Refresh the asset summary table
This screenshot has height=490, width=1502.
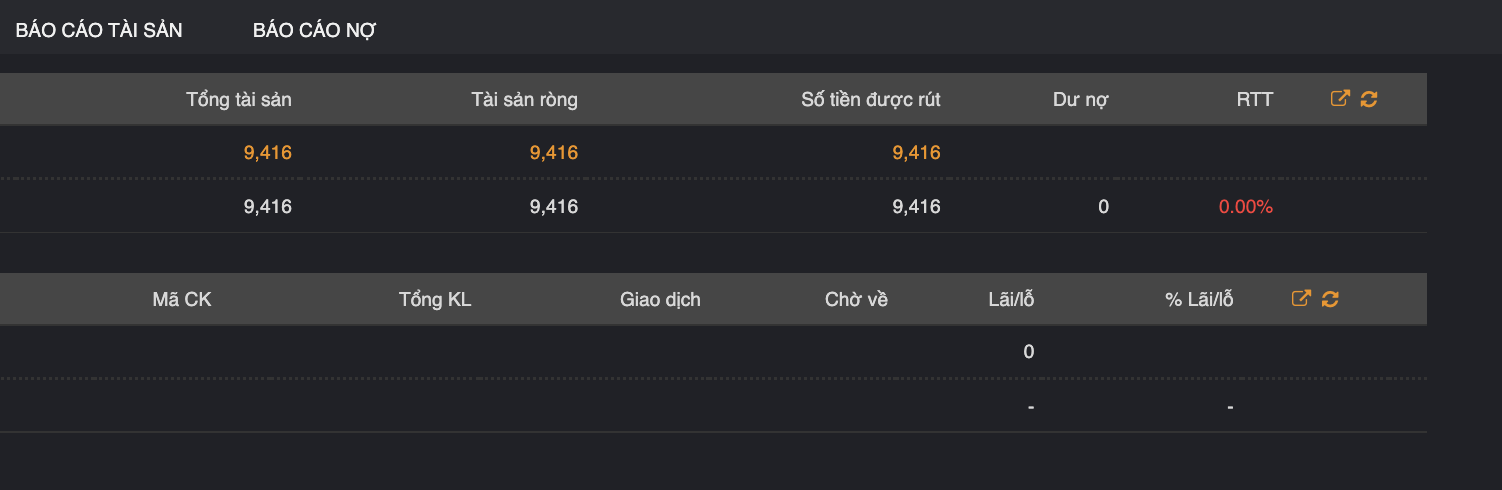tap(1369, 99)
